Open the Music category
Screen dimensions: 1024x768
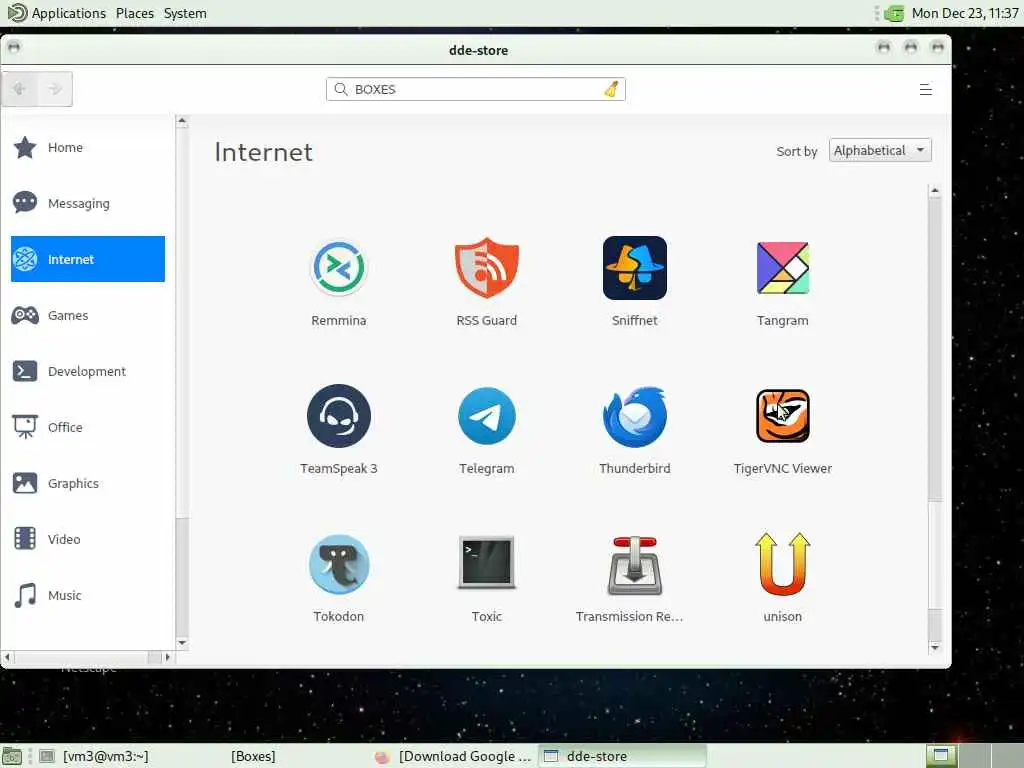tap(88, 595)
